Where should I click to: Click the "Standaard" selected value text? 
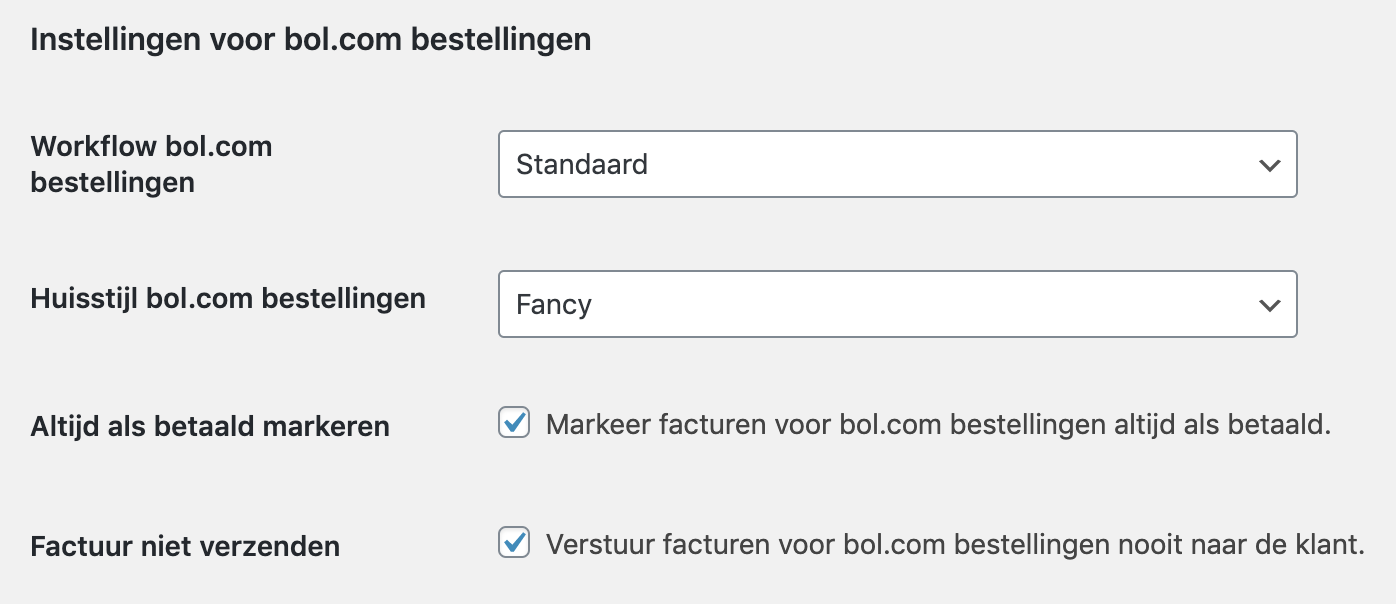(582, 165)
